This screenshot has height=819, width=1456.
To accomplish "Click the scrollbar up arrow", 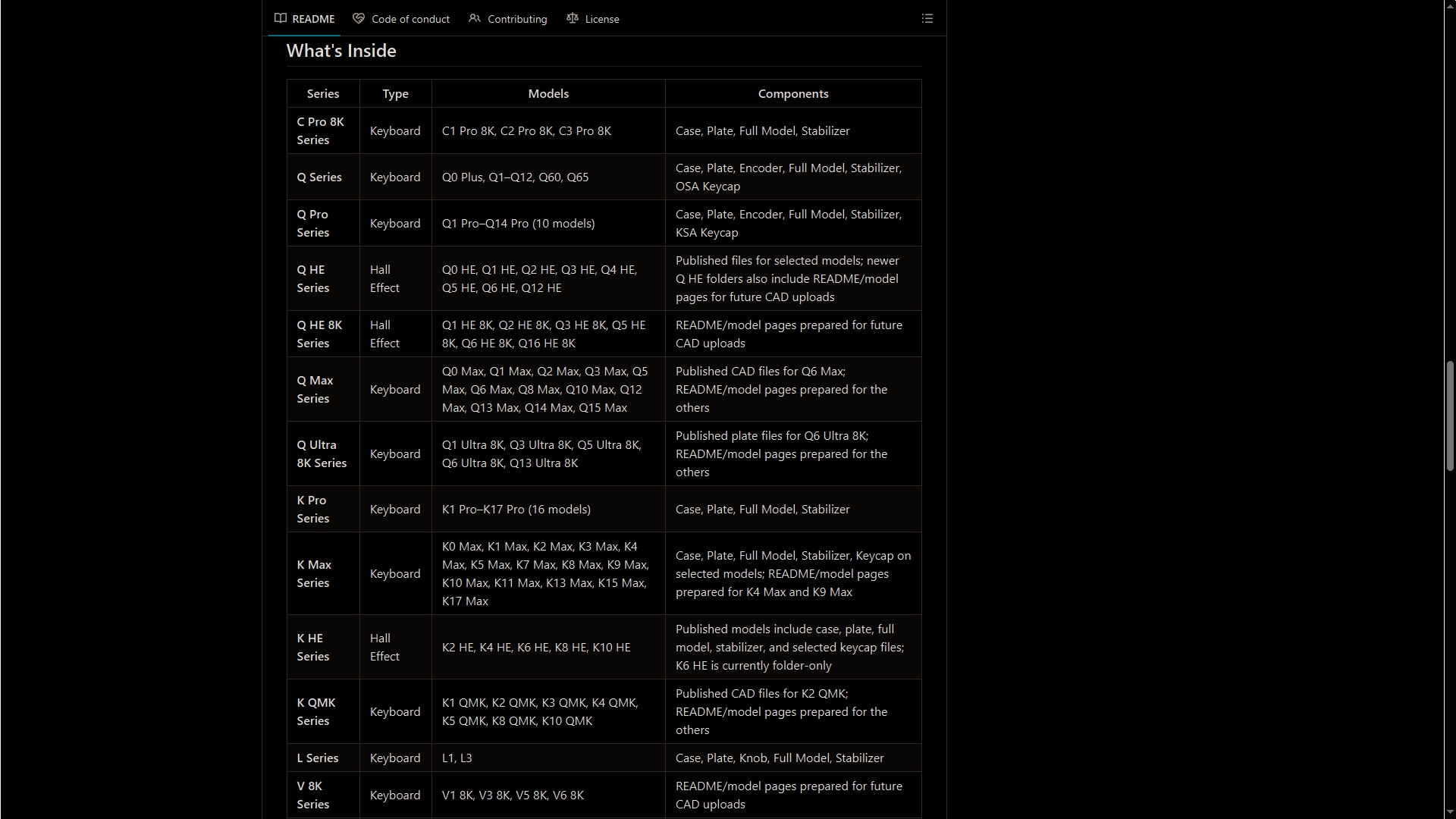I will click(1450, 5).
